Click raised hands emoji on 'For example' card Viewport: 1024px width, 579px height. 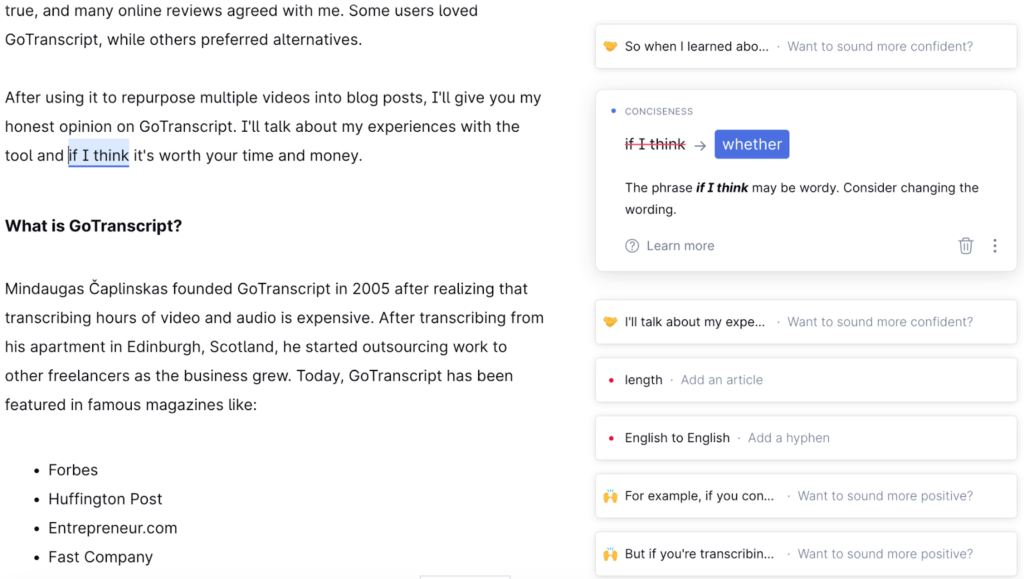click(x=610, y=496)
